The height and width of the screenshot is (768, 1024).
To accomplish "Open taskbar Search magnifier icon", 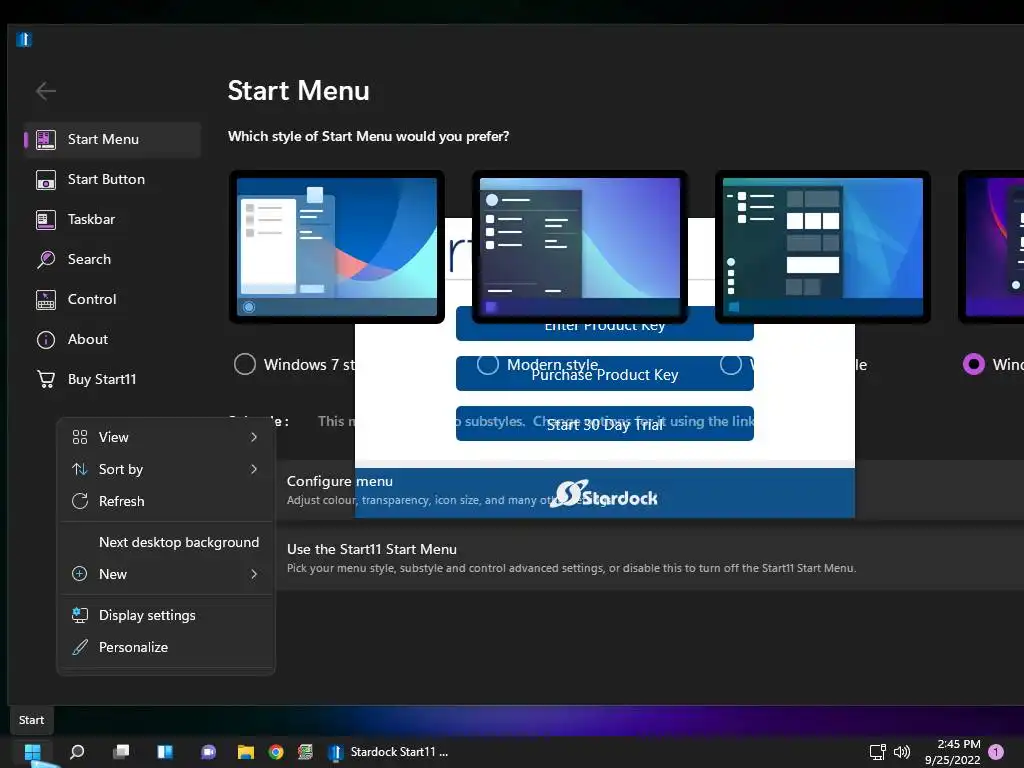I will pos(77,752).
